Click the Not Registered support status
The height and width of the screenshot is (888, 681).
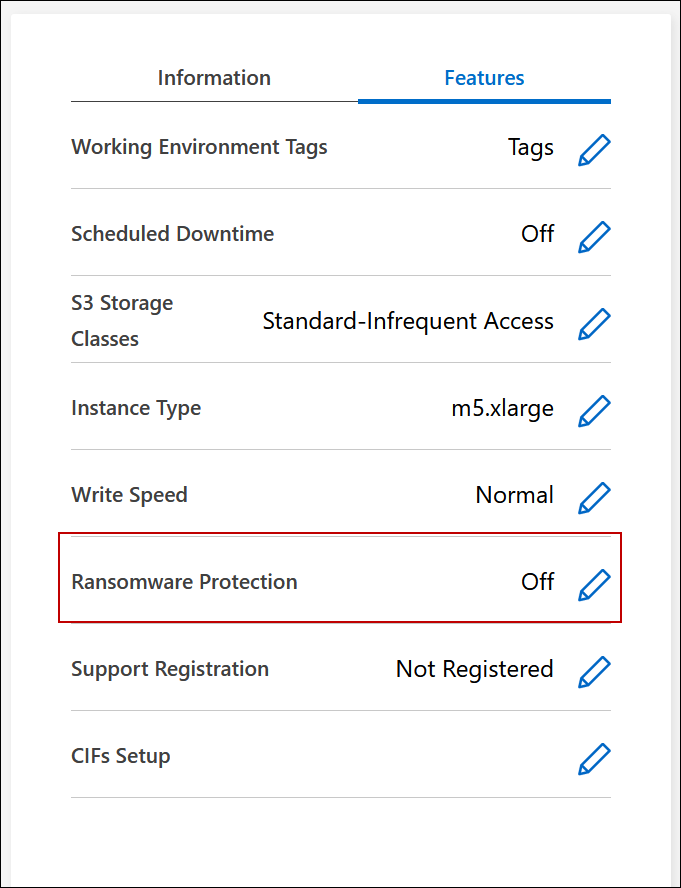pos(474,669)
